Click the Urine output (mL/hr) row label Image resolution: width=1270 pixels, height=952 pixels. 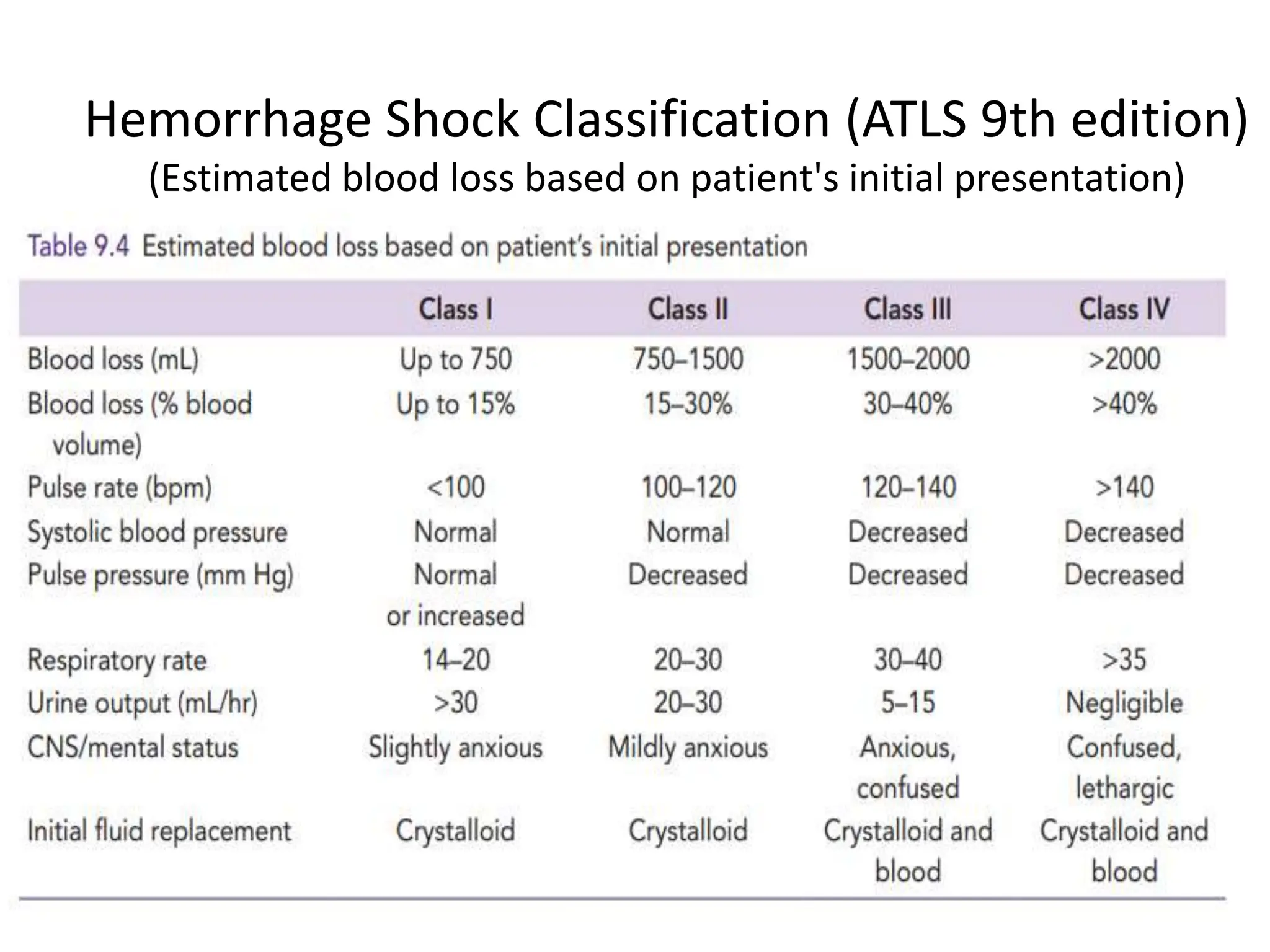pos(143,703)
